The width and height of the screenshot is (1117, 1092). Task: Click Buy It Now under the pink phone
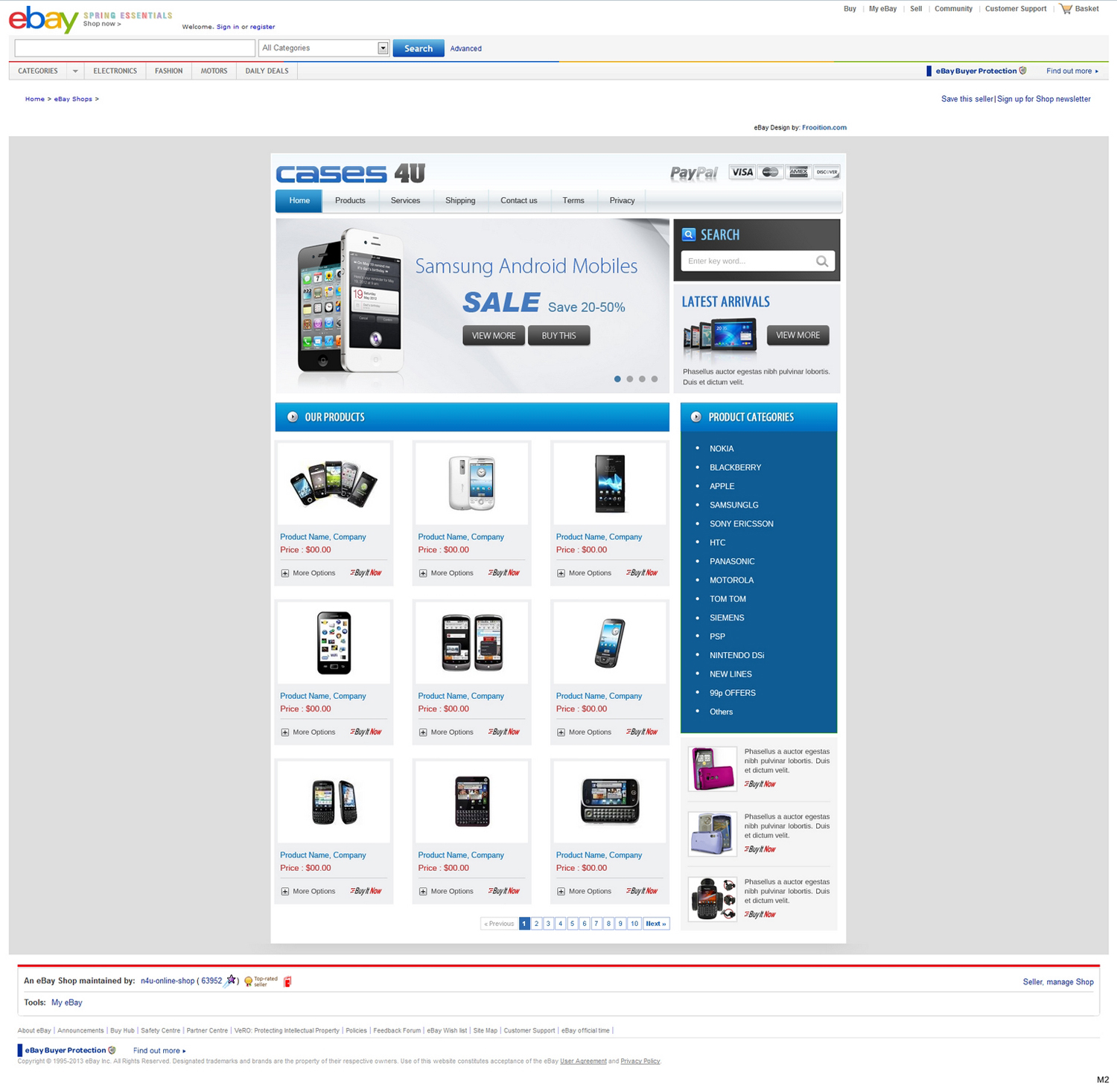coord(760,784)
